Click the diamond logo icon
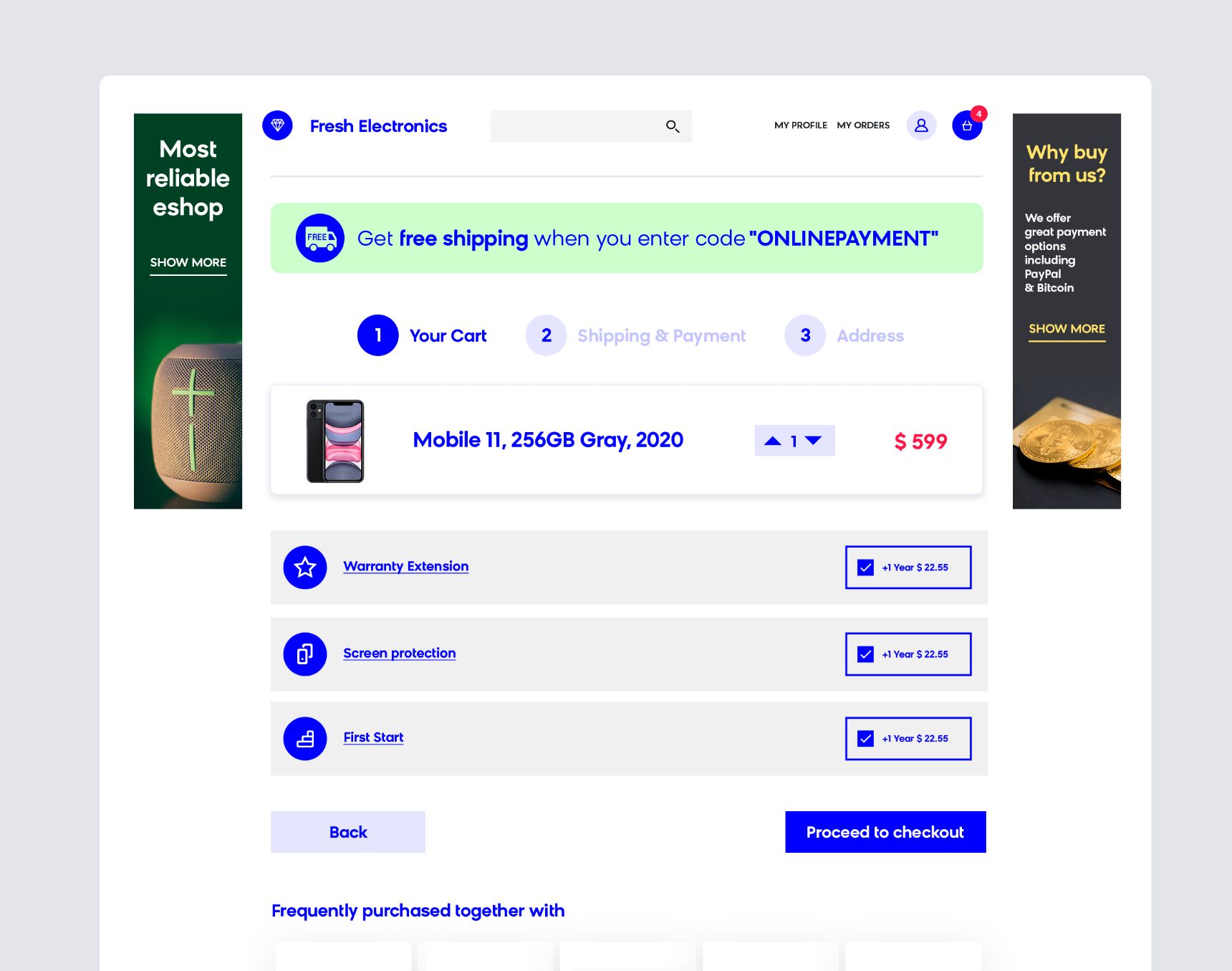Screen dimensions: 1232x971 point(277,125)
